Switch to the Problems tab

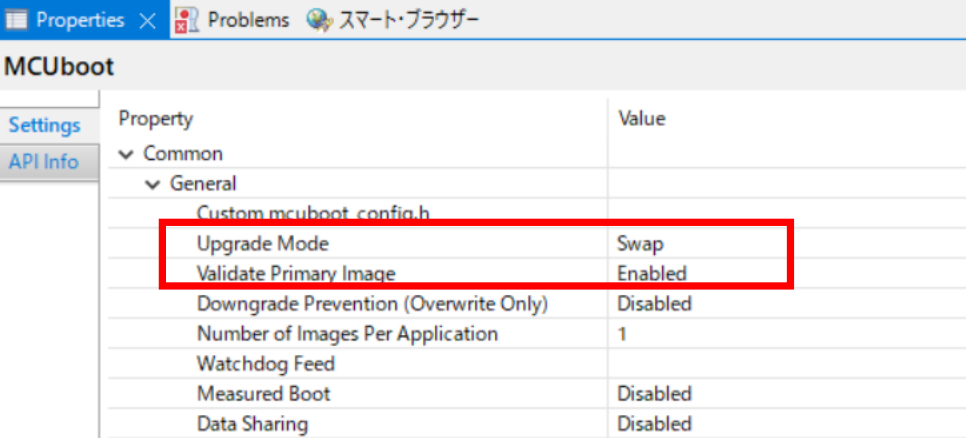pyautogui.click(x=248, y=20)
